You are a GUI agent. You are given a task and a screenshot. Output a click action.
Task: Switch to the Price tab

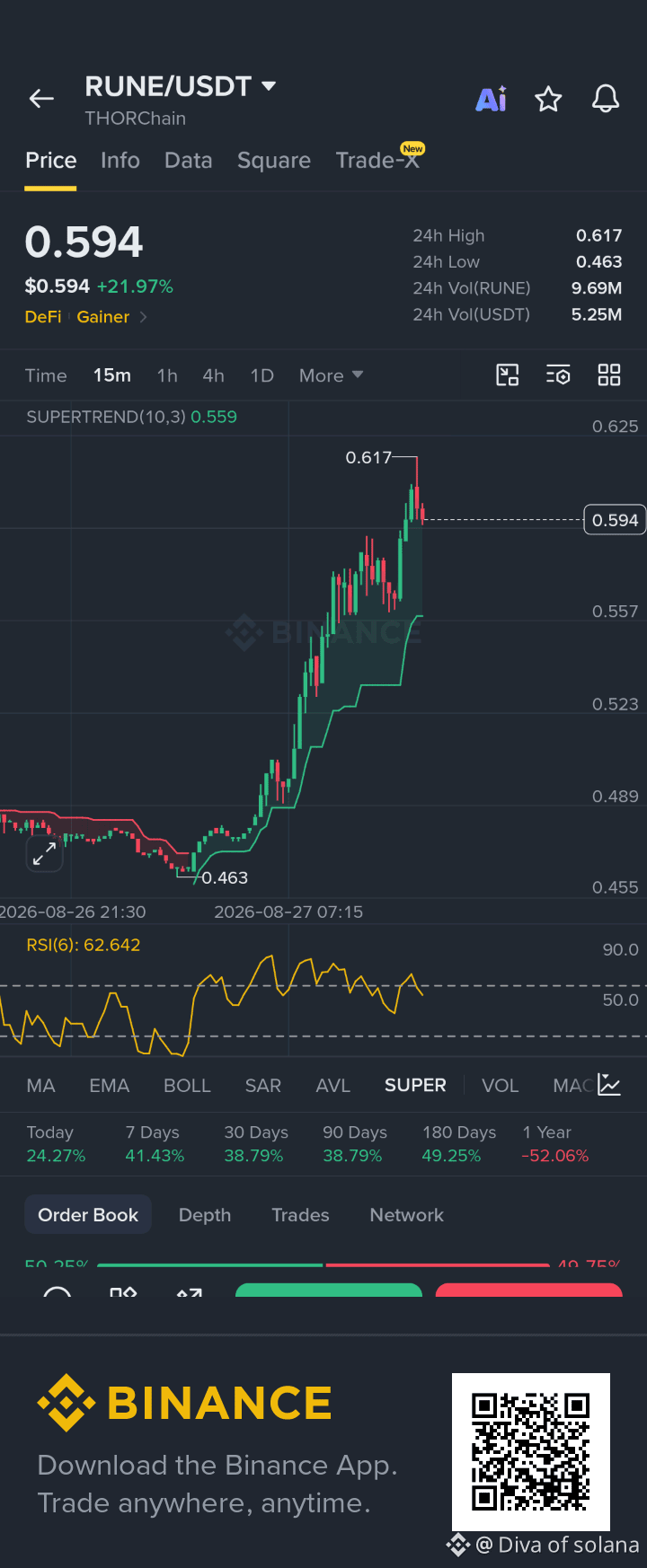(50, 161)
